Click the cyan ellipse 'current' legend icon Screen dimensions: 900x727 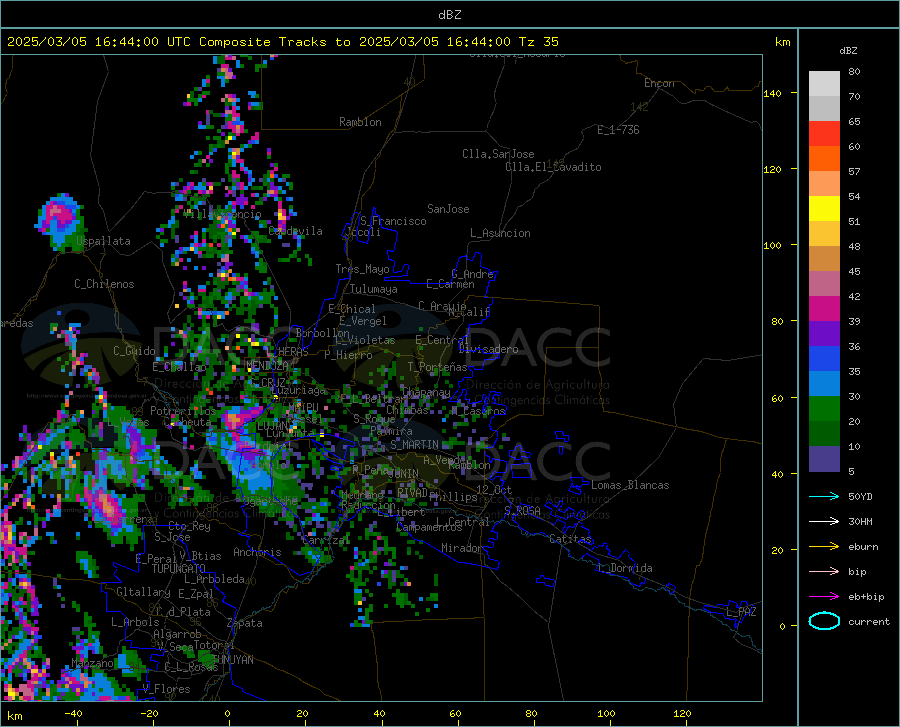pos(824,621)
